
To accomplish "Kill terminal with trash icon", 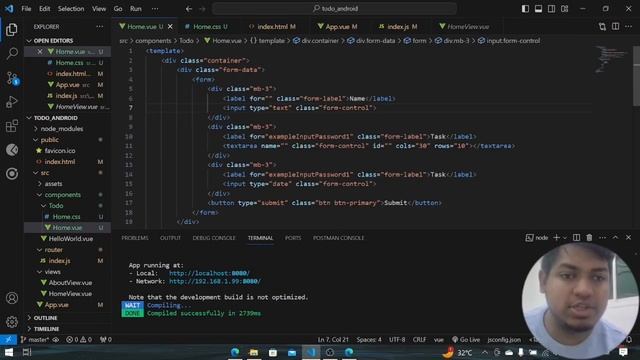I will pos(589,238).
